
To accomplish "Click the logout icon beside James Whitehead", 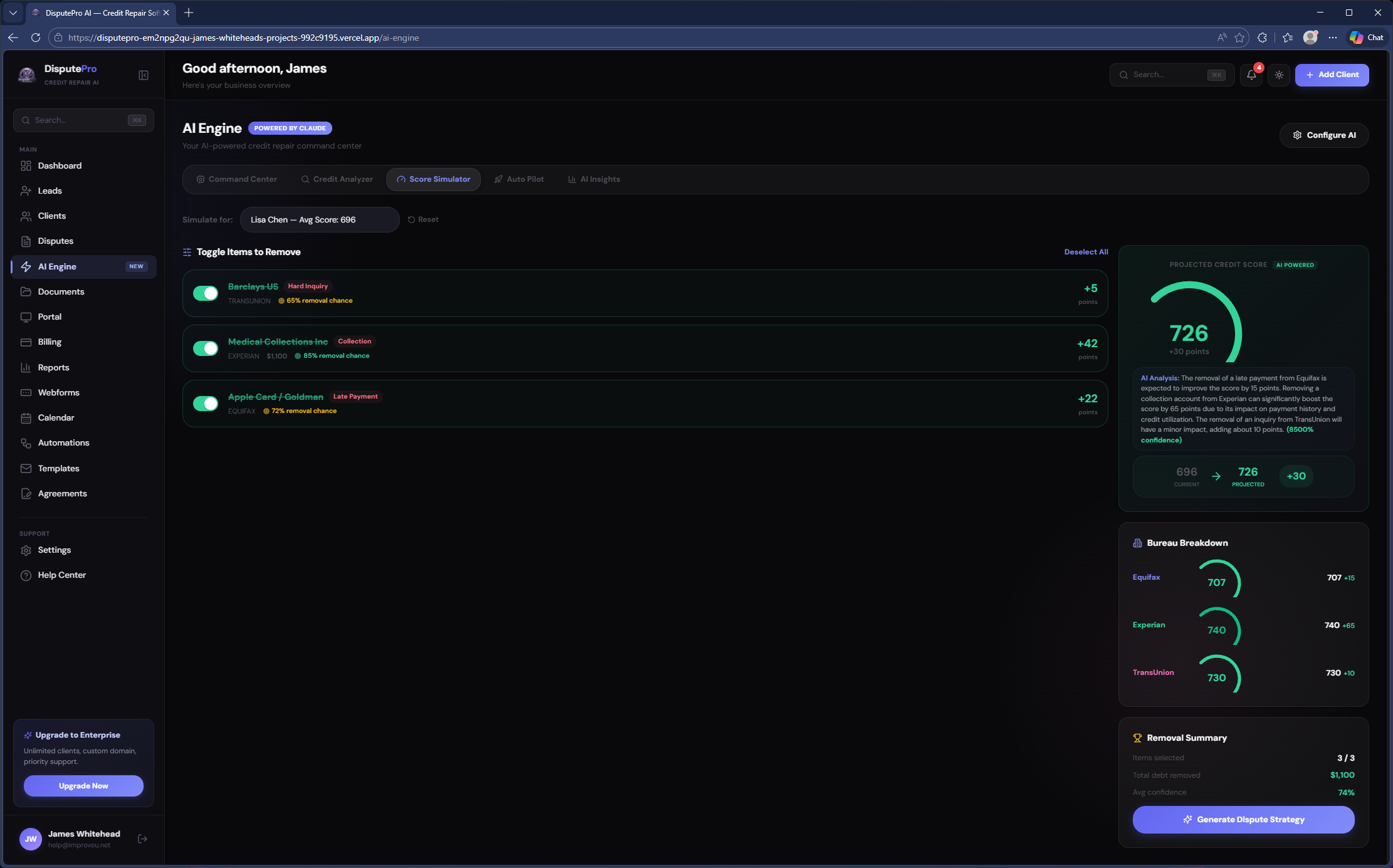I will coord(143,839).
